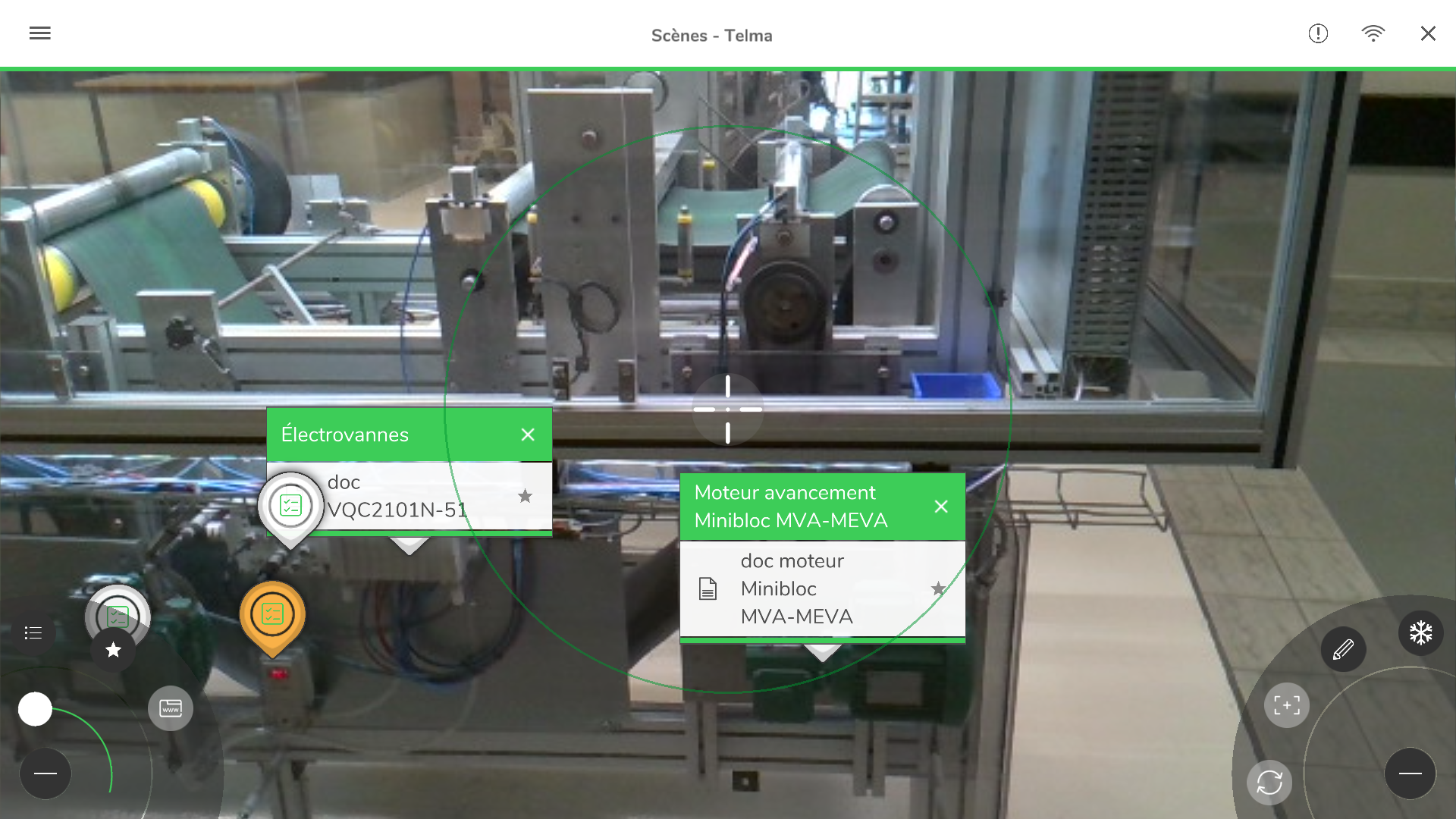
Task: Activate the focus target scan button
Action: click(1286, 705)
